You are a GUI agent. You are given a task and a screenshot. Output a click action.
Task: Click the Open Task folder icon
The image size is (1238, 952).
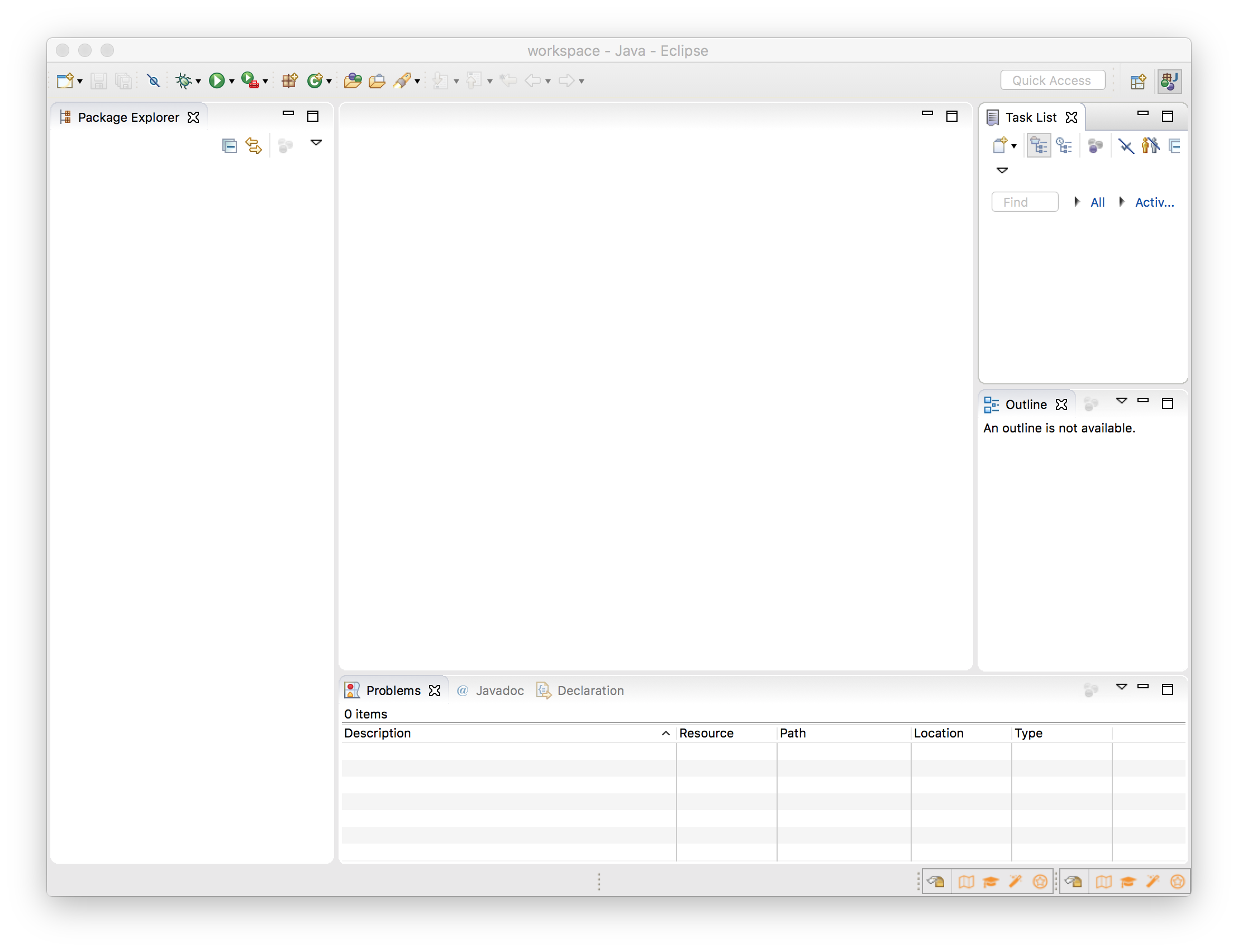(x=377, y=80)
